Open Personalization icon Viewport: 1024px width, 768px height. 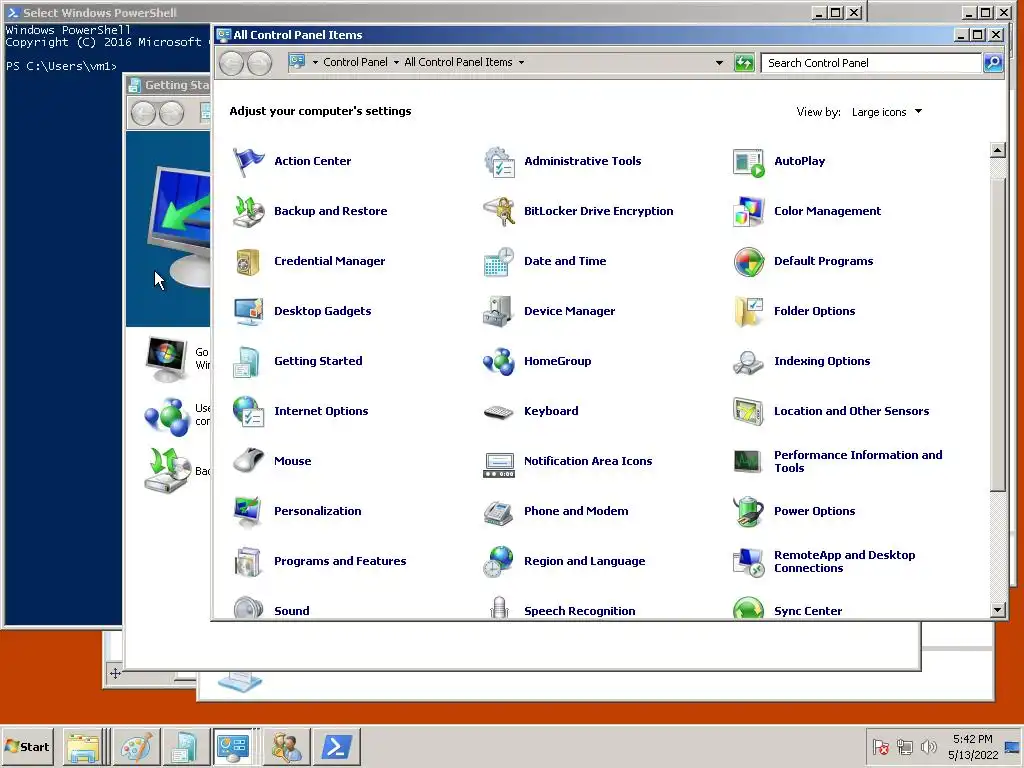click(248, 511)
